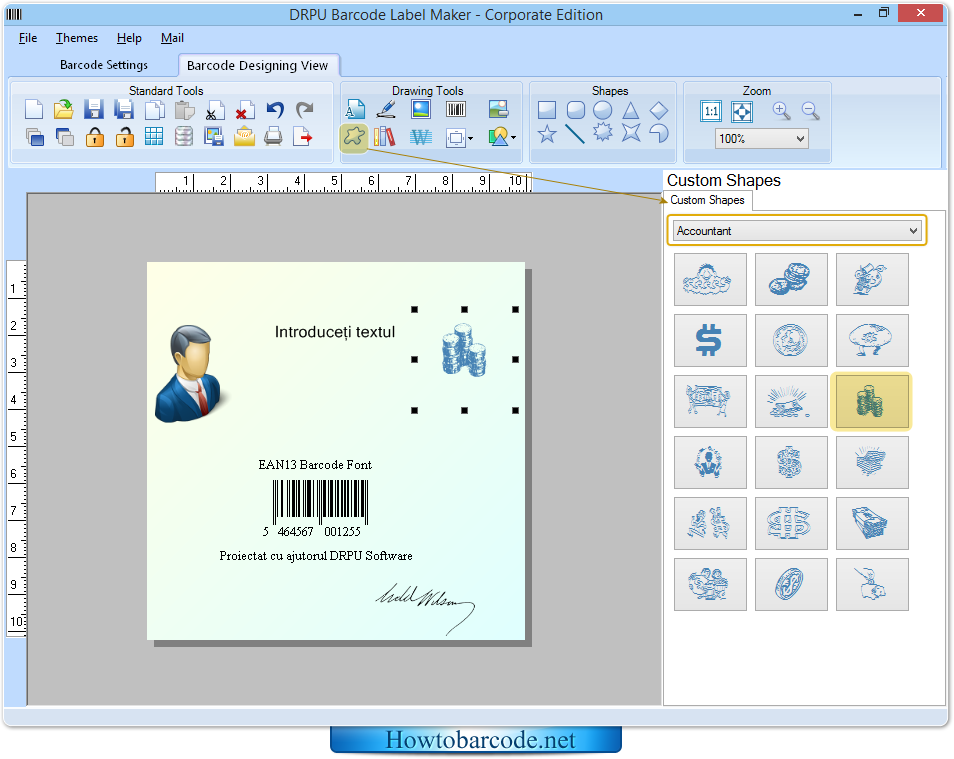954x759 pixels.
Task: Select the businessman avatar on the label
Action: coord(189,373)
